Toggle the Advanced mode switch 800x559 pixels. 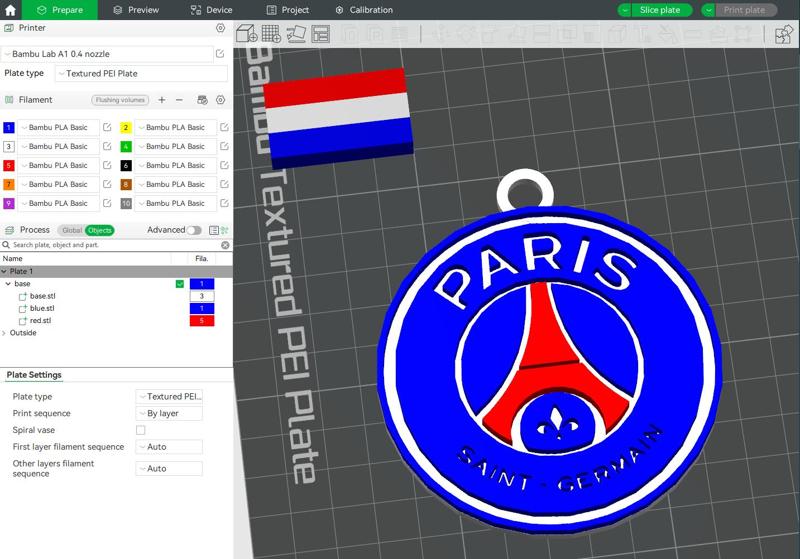[194, 230]
